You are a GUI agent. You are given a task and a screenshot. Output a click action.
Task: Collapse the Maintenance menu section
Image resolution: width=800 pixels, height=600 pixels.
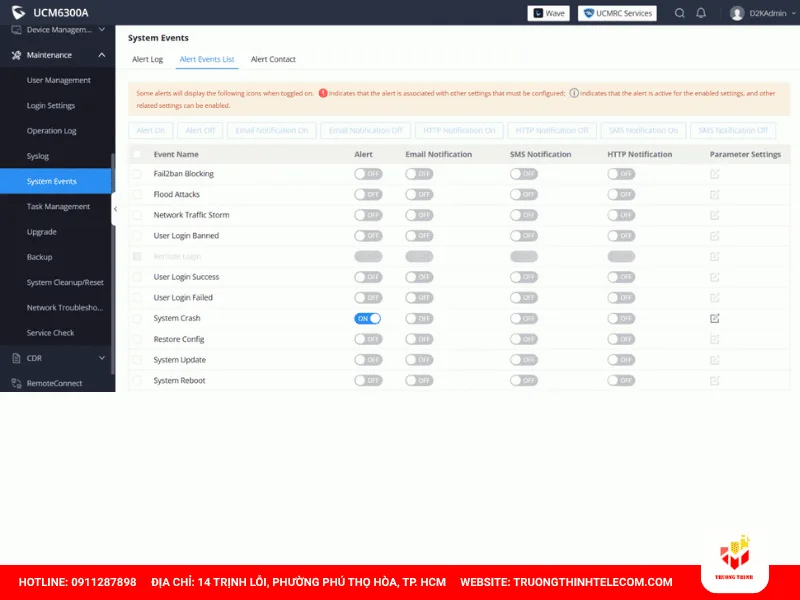102,55
